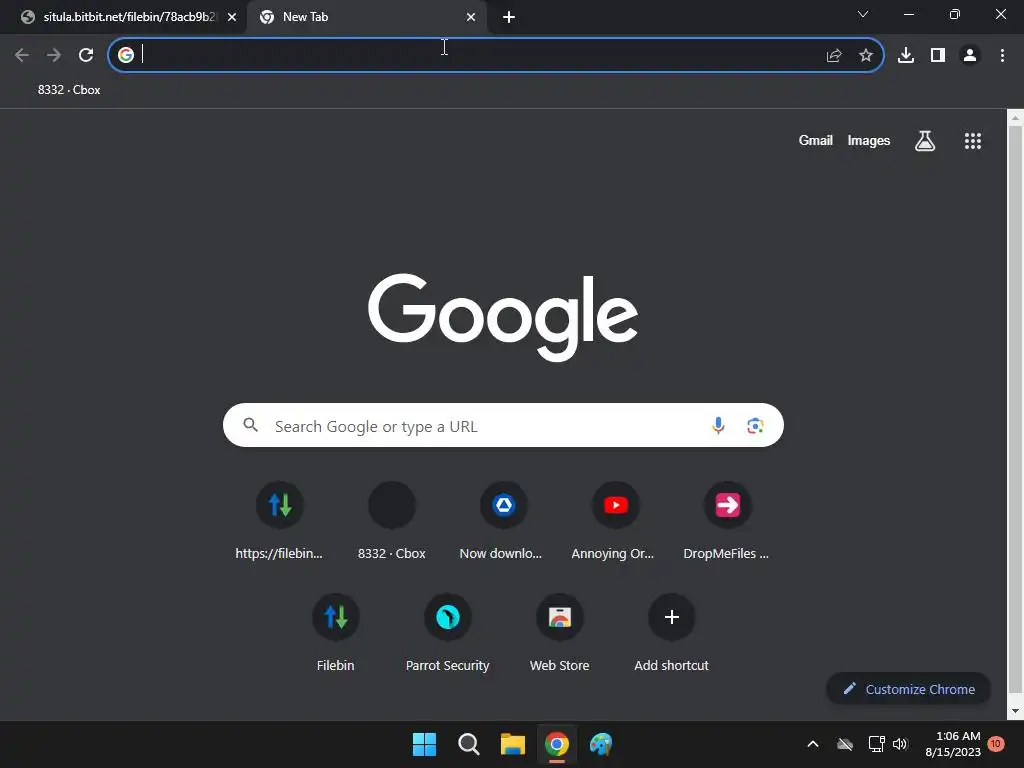Image resolution: width=1024 pixels, height=768 pixels.
Task: Open the Chrome downloads icon
Action: [906, 56]
